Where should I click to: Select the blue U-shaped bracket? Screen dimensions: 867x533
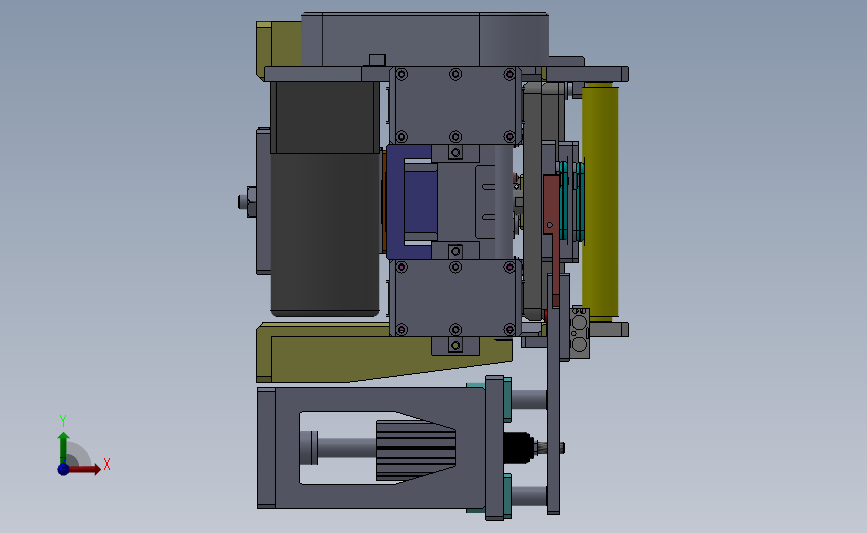coord(396,202)
